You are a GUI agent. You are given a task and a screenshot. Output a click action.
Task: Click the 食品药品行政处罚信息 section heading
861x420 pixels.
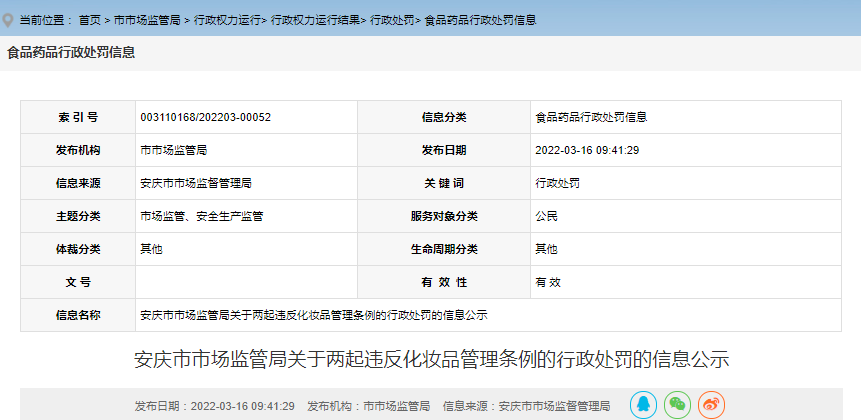click(x=71, y=52)
